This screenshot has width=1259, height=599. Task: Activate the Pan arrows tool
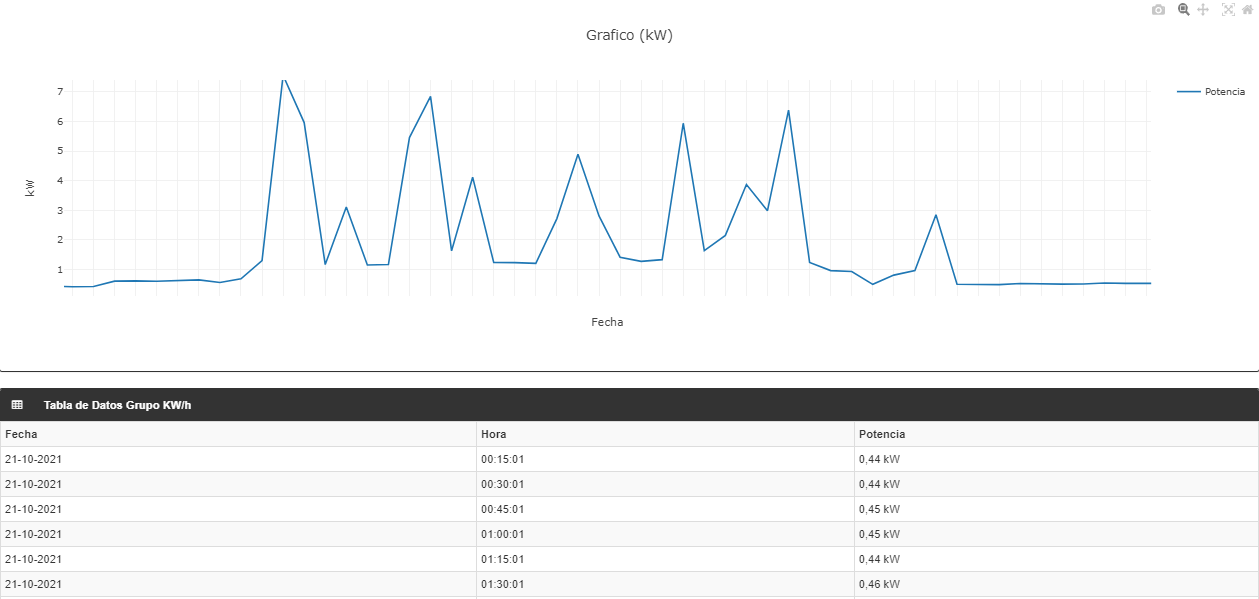[x=1203, y=10]
